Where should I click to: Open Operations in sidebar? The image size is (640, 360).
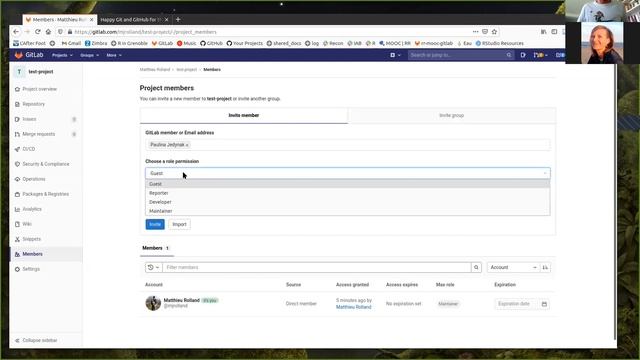(34, 179)
